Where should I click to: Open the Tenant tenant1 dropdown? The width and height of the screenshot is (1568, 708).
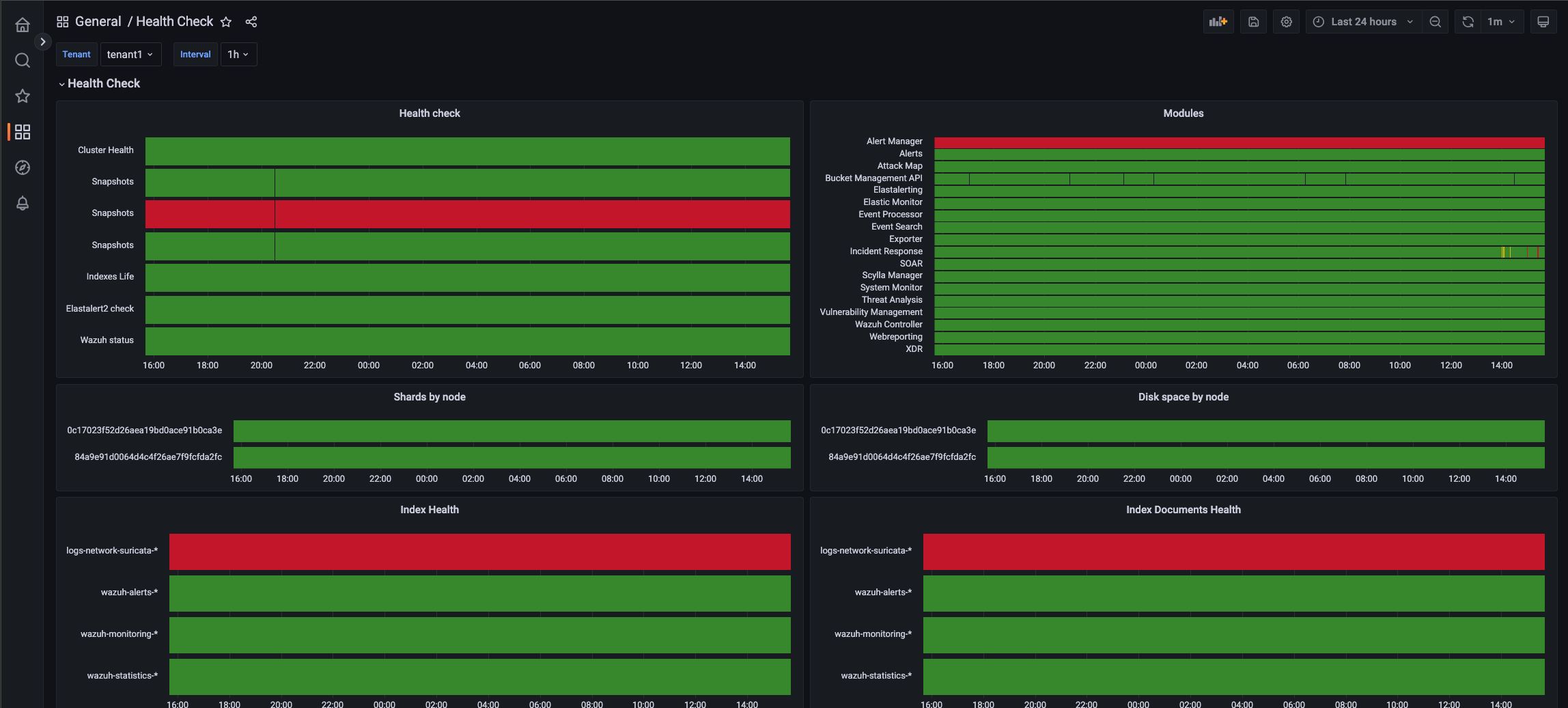click(130, 55)
